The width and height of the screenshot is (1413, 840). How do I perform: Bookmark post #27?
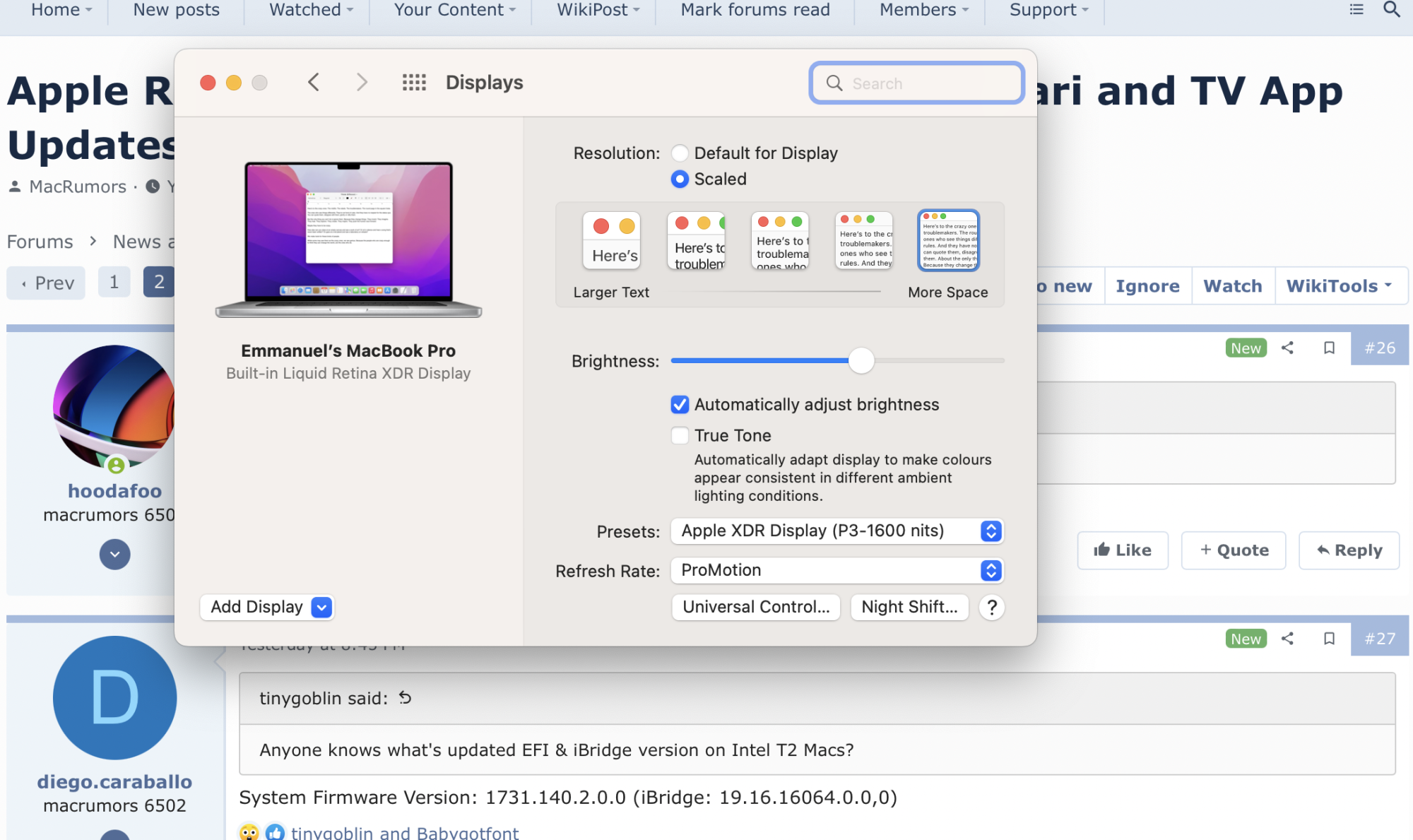click(x=1329, y=639)
